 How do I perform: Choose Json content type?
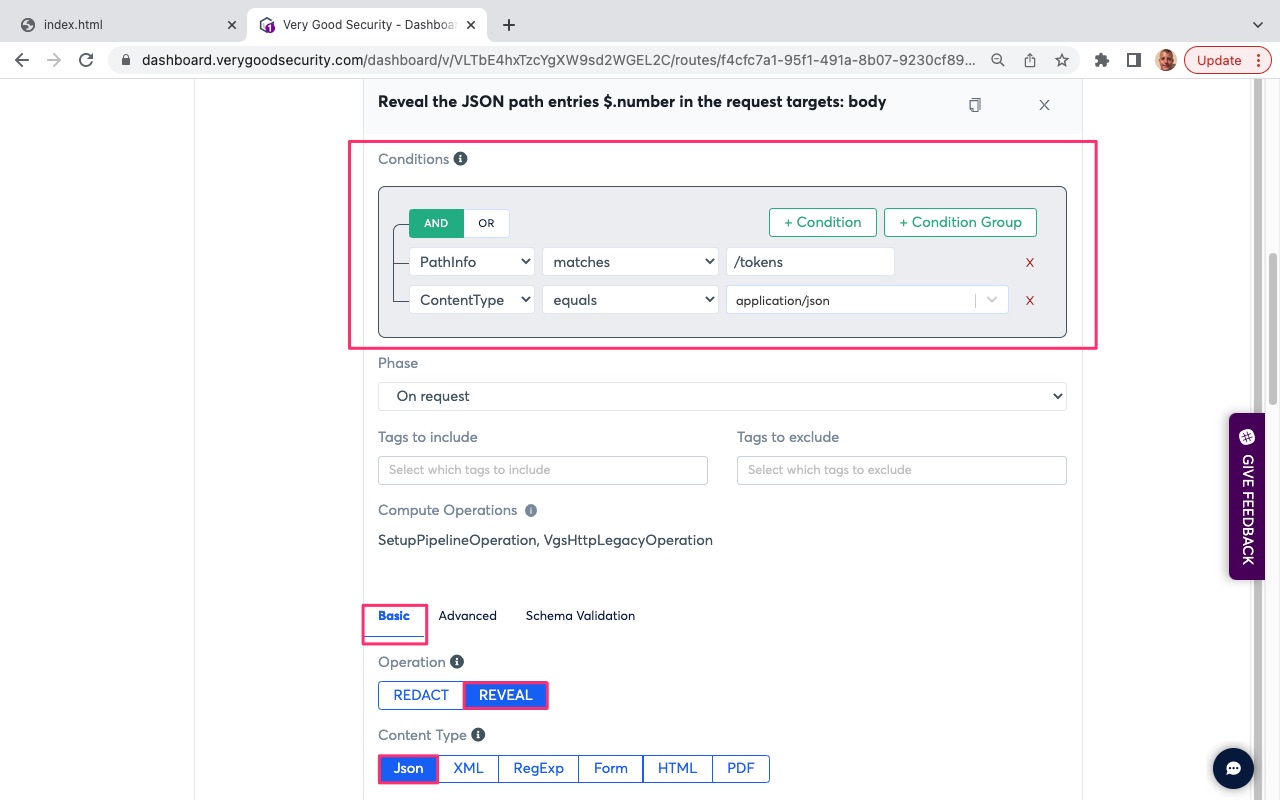click(408, 768)
